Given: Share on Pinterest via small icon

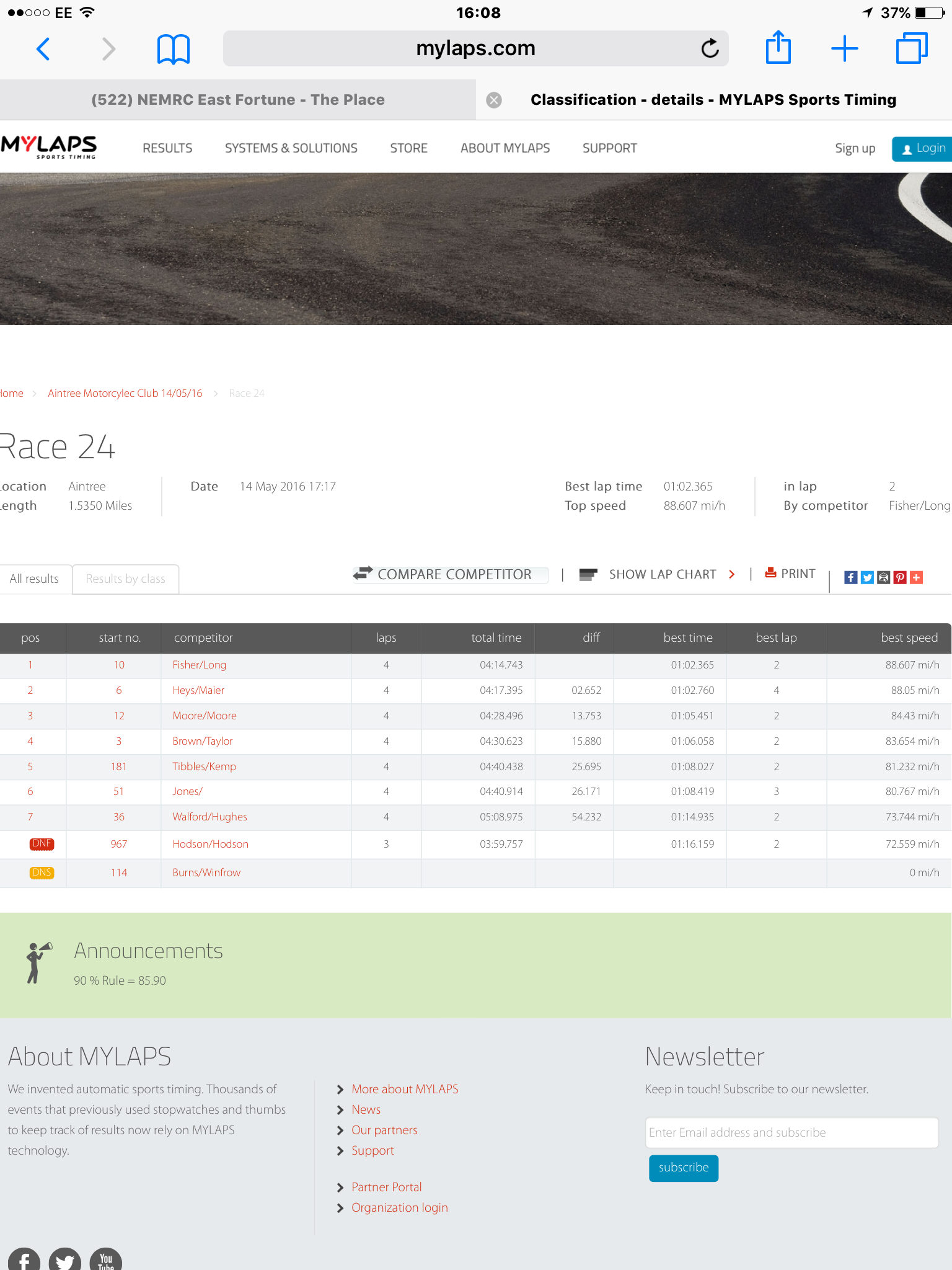Looking at the screenshot, I should tap(900, 577).
